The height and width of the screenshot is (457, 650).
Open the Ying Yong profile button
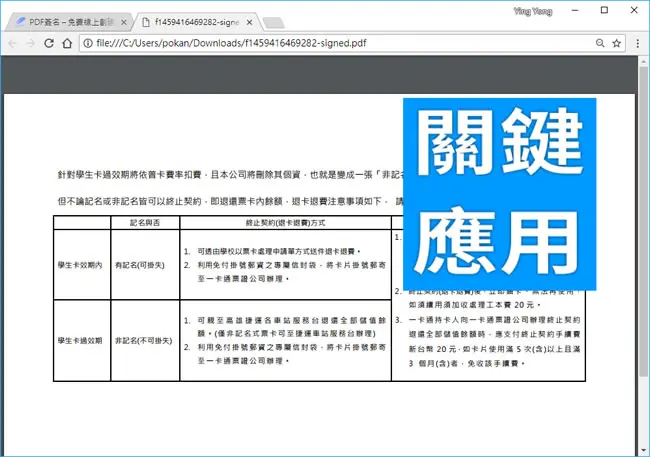[x=533, y=11]
